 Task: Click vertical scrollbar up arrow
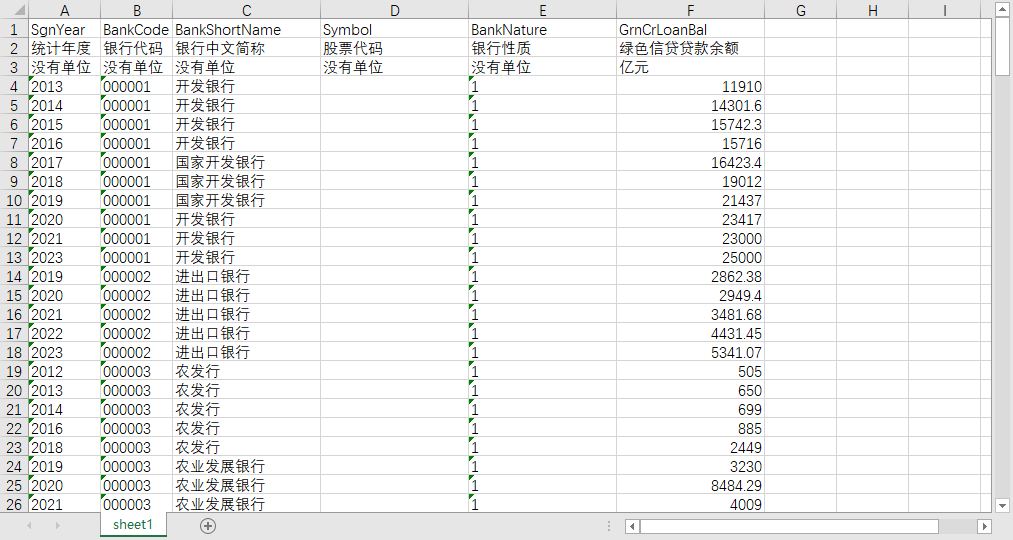click(1003, 8)
